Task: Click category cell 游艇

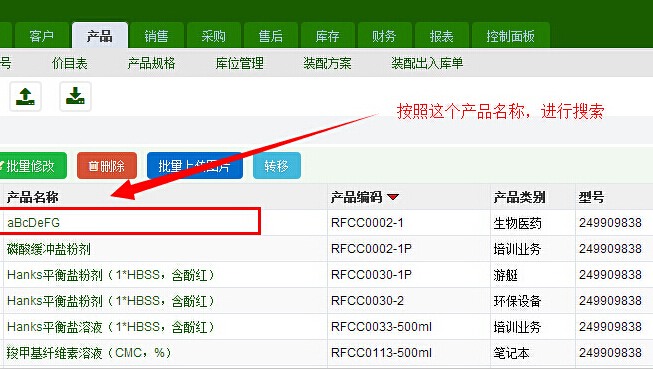Action: click(x=506, y=275)
